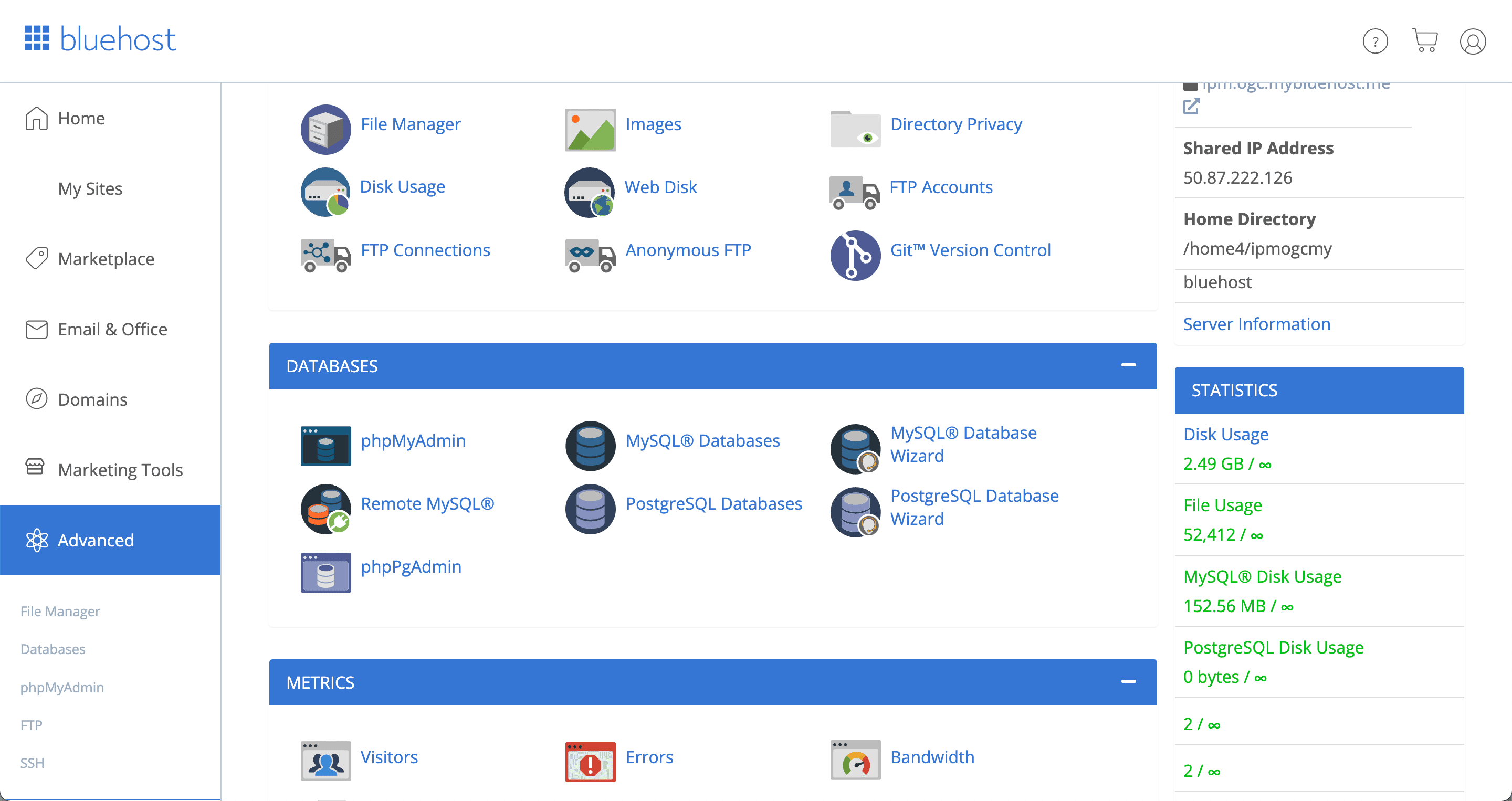Open the external link icon by domain

[x=1191, y=106]
